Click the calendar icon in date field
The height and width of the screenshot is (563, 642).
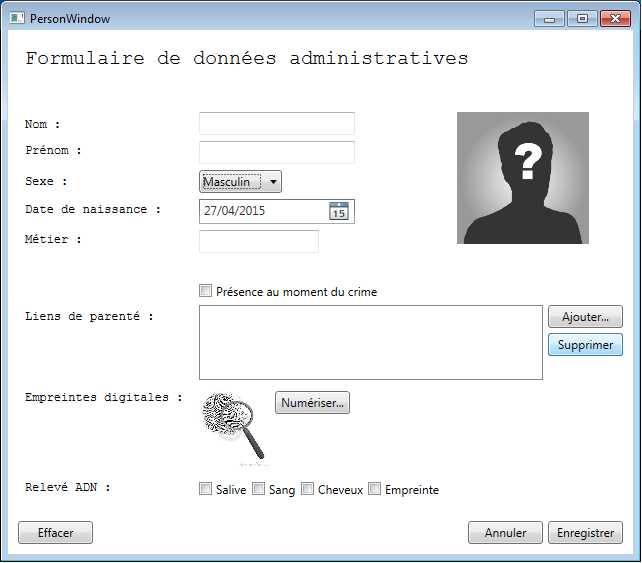click(x=339, y=211)
